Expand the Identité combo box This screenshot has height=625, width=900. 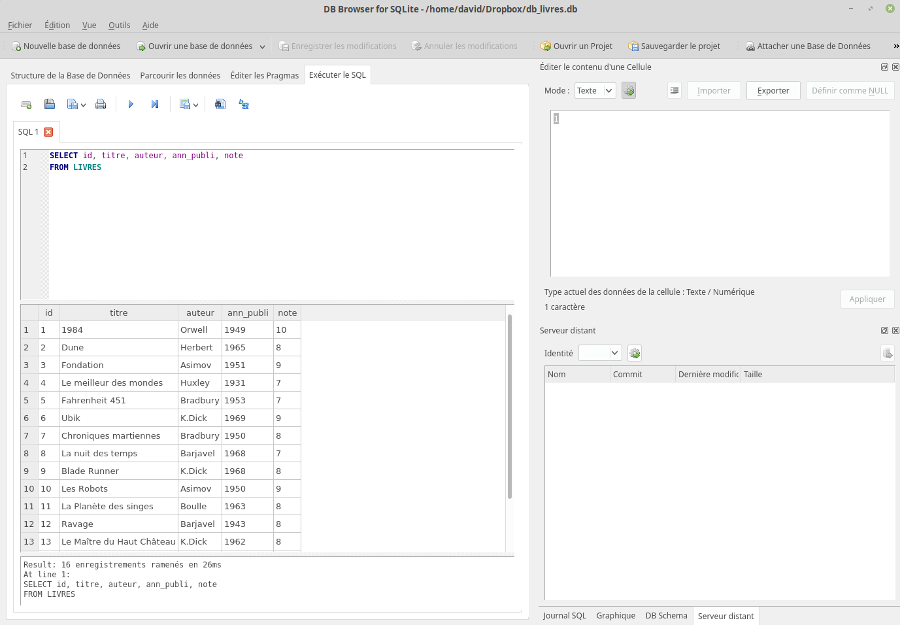(600, 353)
